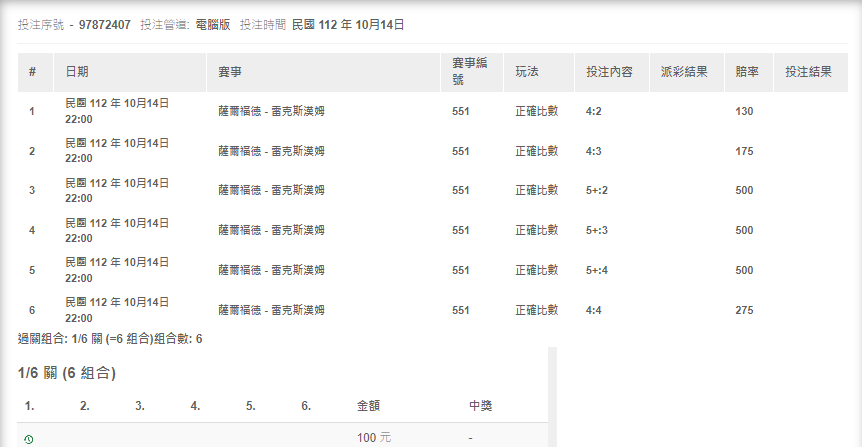Click the 過關組合 combination summary line
The width and height of the screenshot is (862, 447).
tap(110, 339)
